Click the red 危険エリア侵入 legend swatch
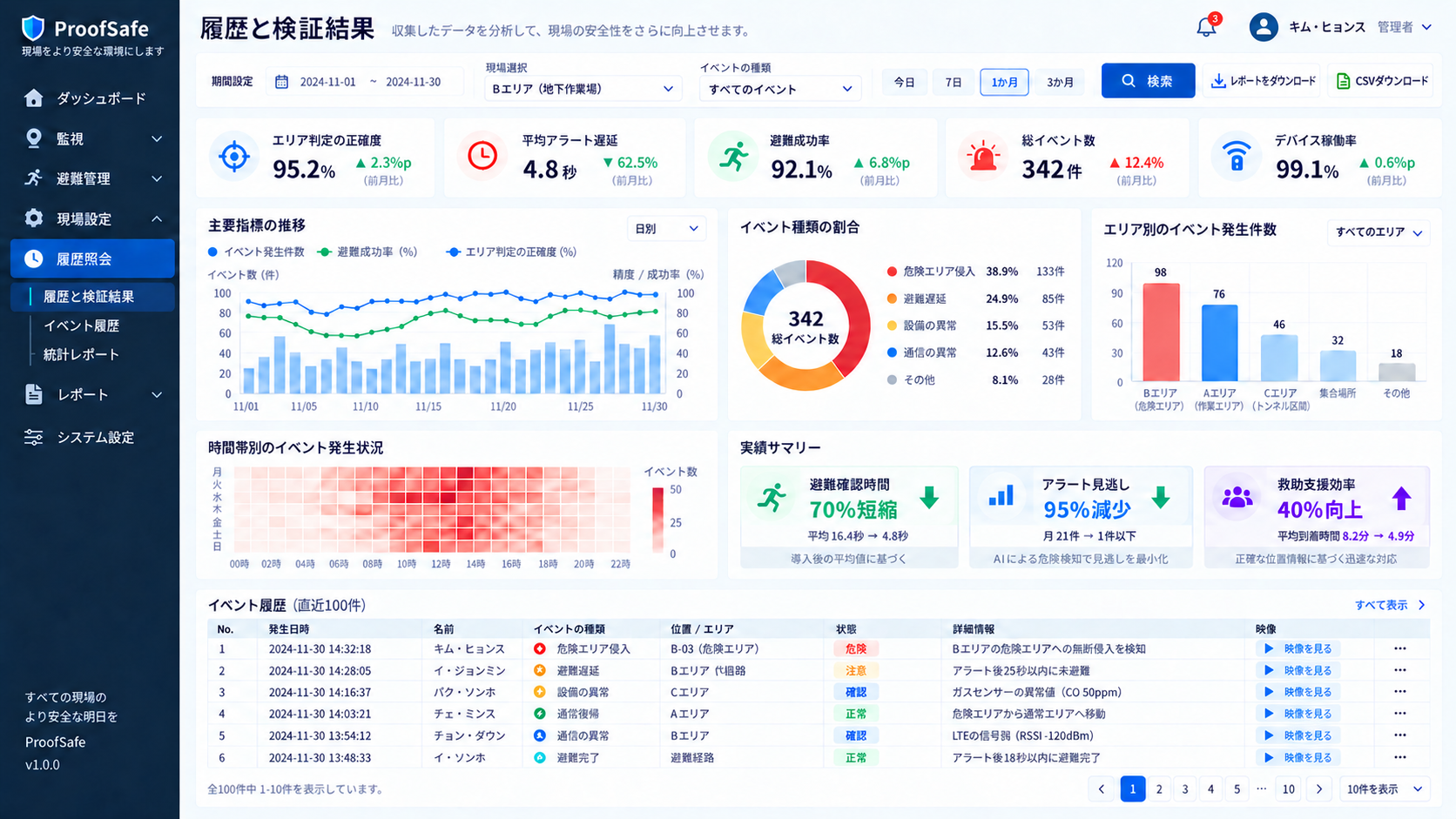 [892, 272]
